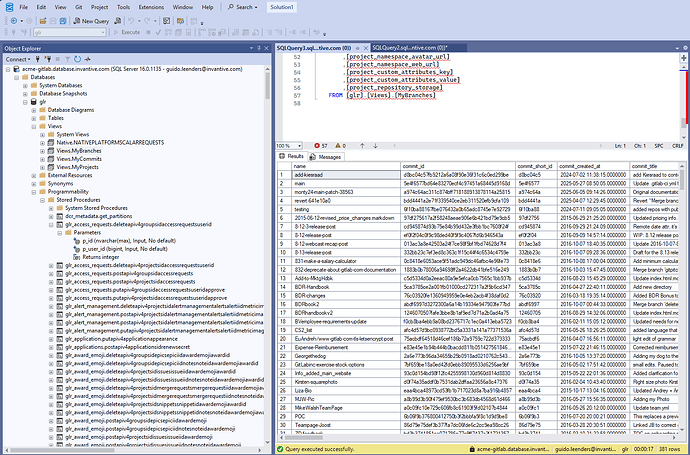Click the Display Estimated Execution Plan icon

(169, 32)
